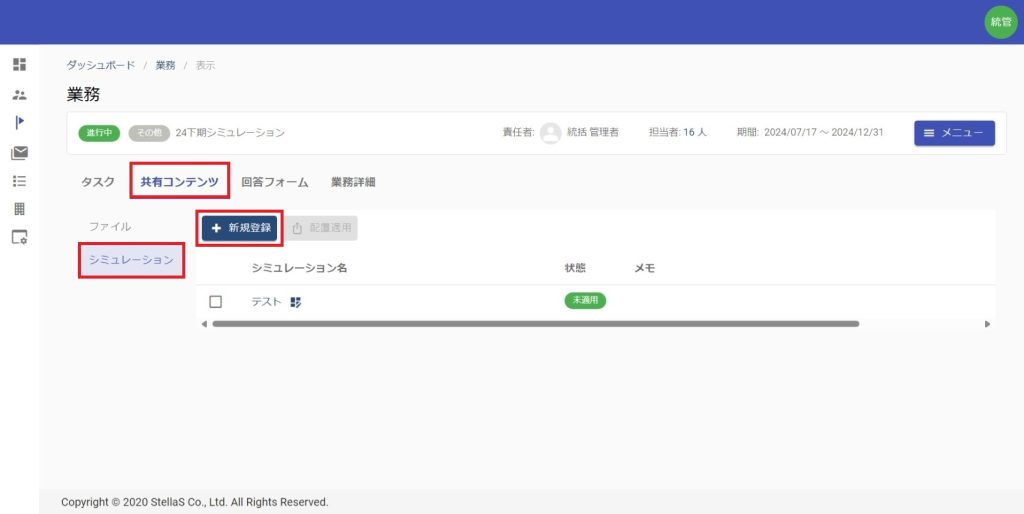Image resolution: width=1024 pixels, height=514 pixels.
Task: Select ファイル in the side list
Action: pos(110,227)
